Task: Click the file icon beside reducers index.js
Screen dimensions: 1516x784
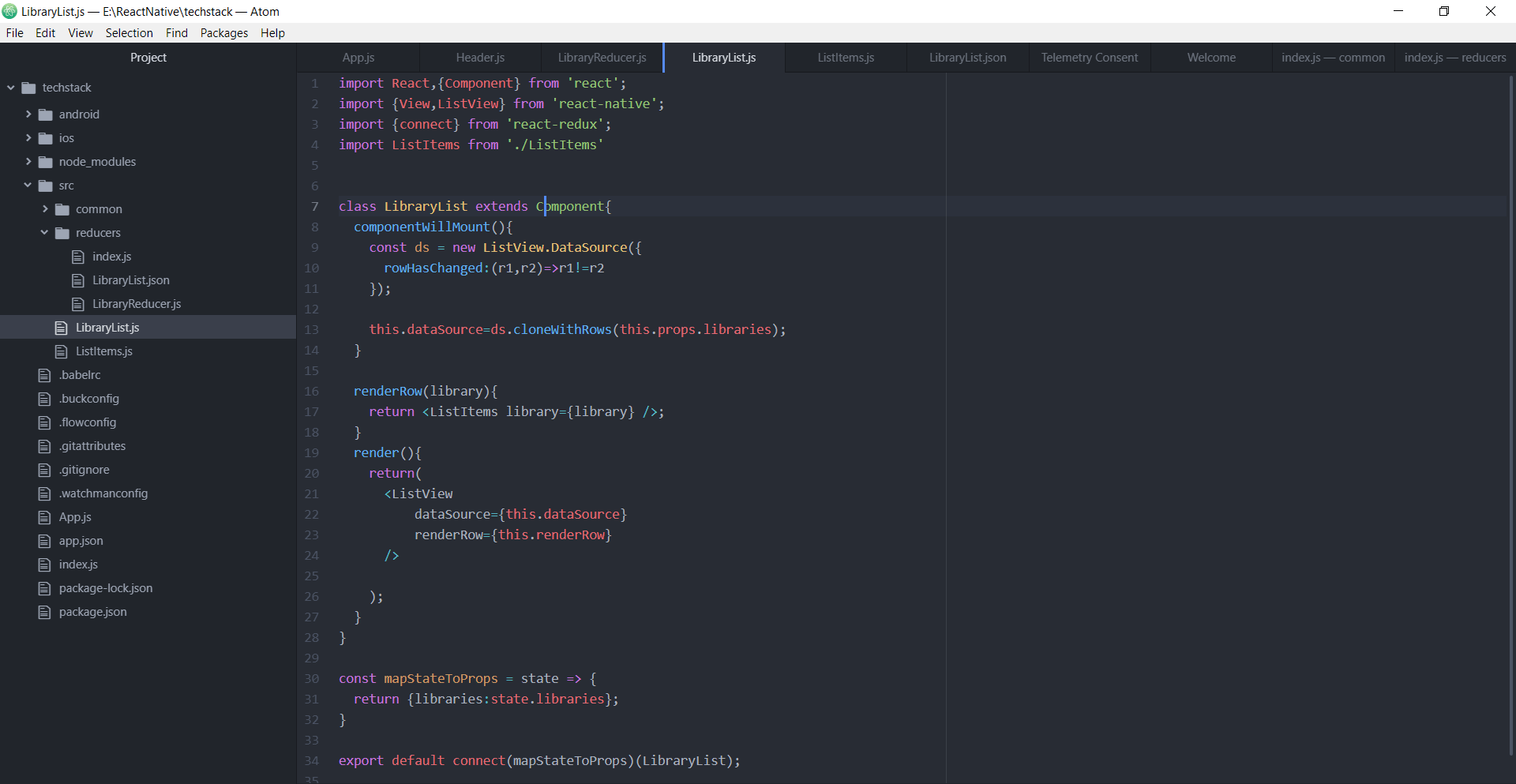Action: [78, 257]
